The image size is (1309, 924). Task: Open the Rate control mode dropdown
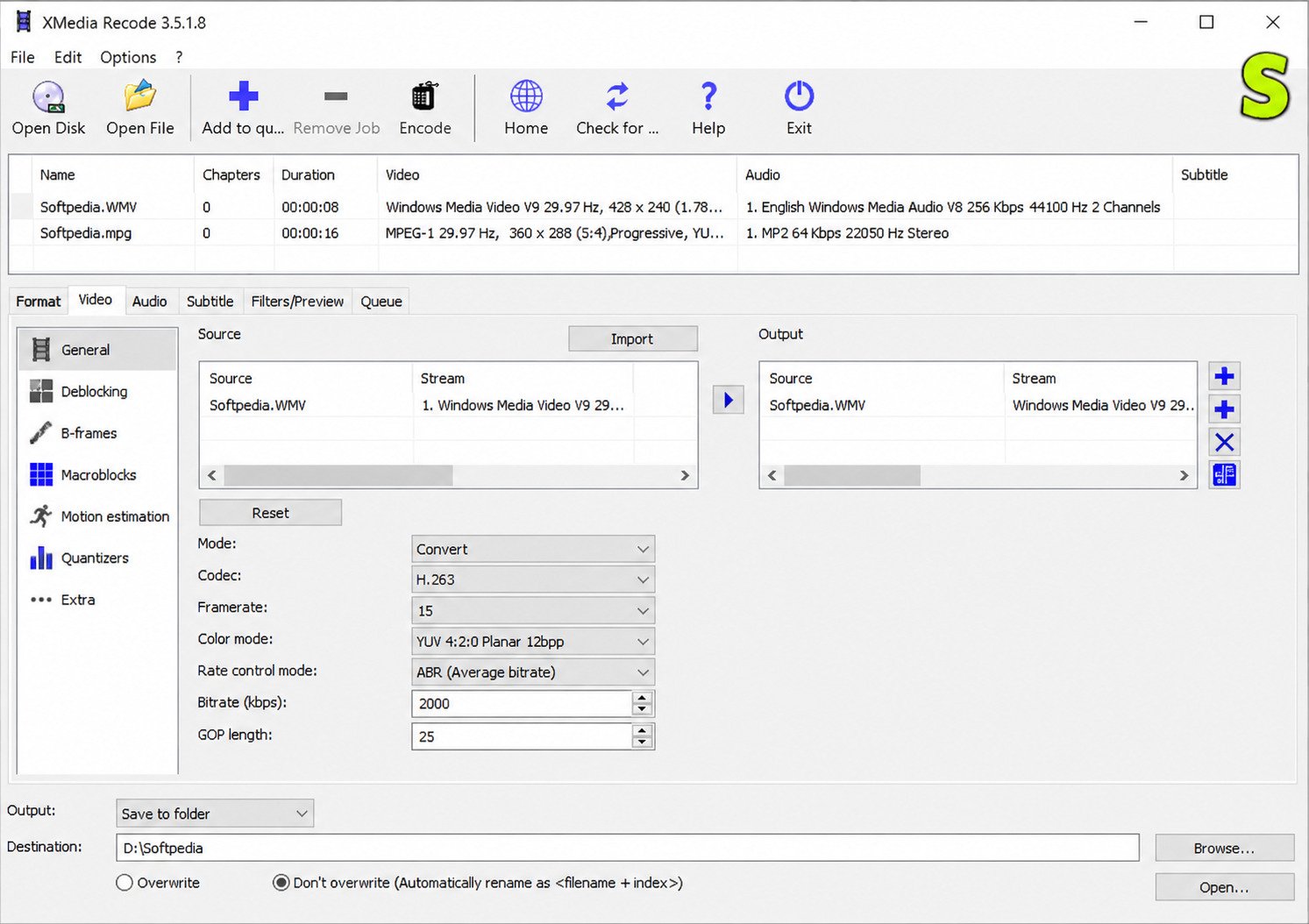(533, 672)
